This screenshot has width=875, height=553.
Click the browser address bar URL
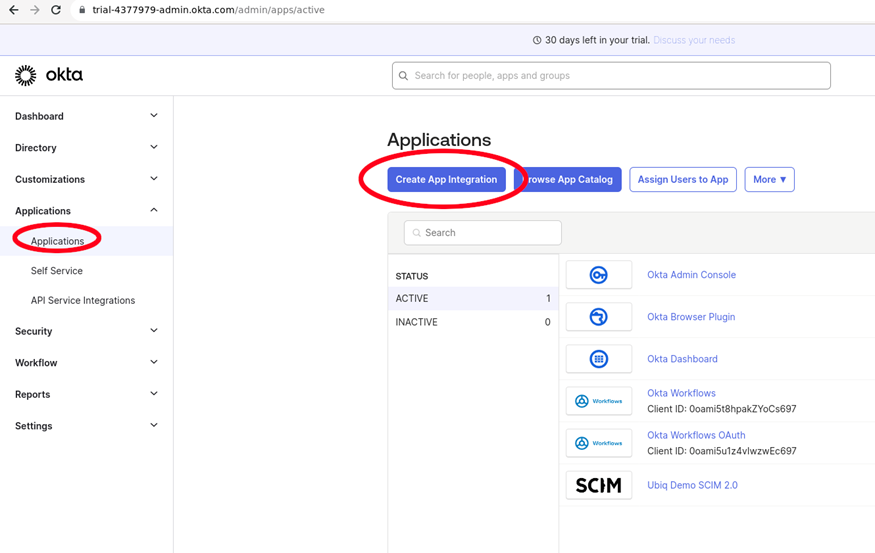pyautogui.click(x=208, y=10)
